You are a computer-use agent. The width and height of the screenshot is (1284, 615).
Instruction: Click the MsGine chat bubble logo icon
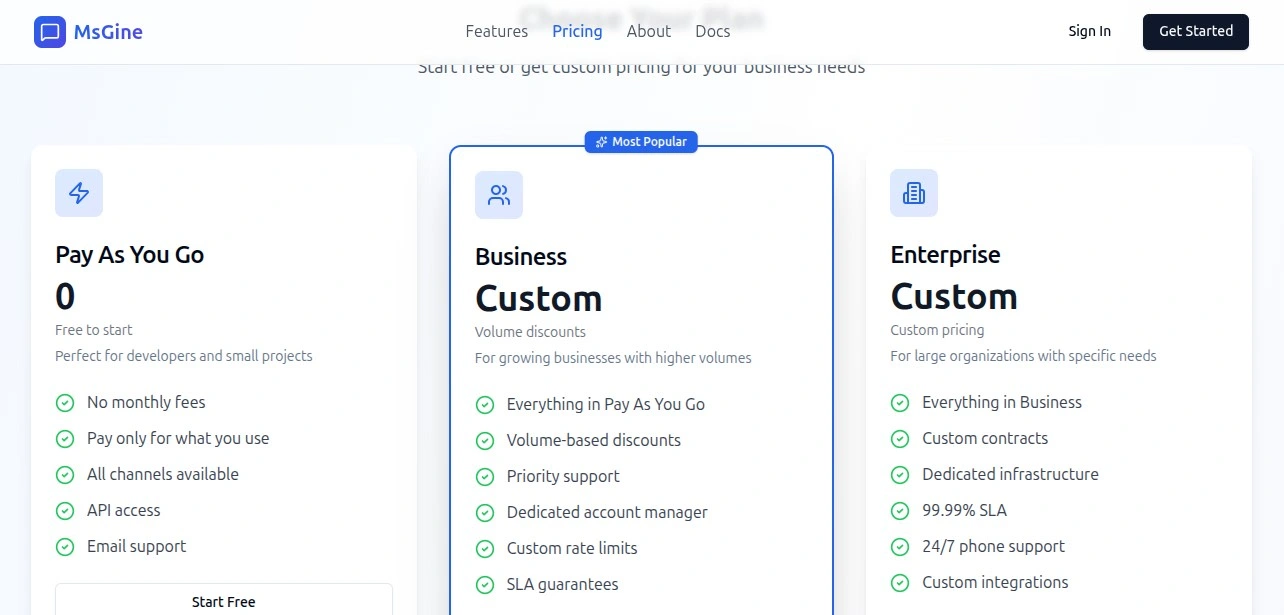[x=49, y=32]
